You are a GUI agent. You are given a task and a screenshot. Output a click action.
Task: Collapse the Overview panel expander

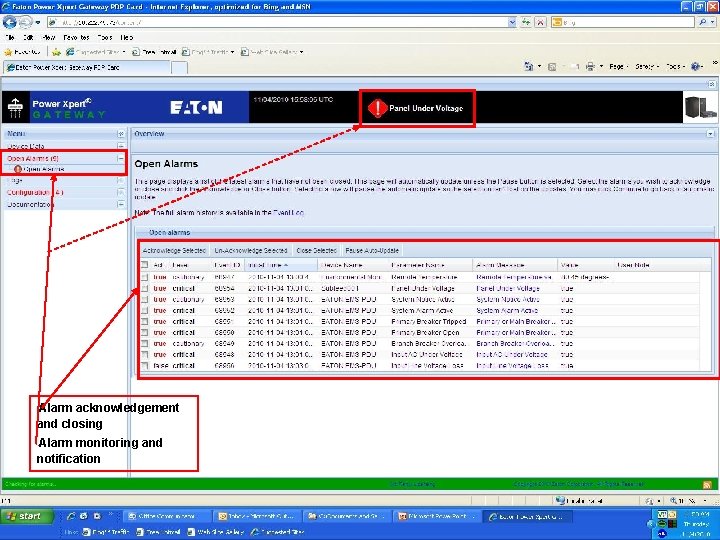click(x=710, y=134)
